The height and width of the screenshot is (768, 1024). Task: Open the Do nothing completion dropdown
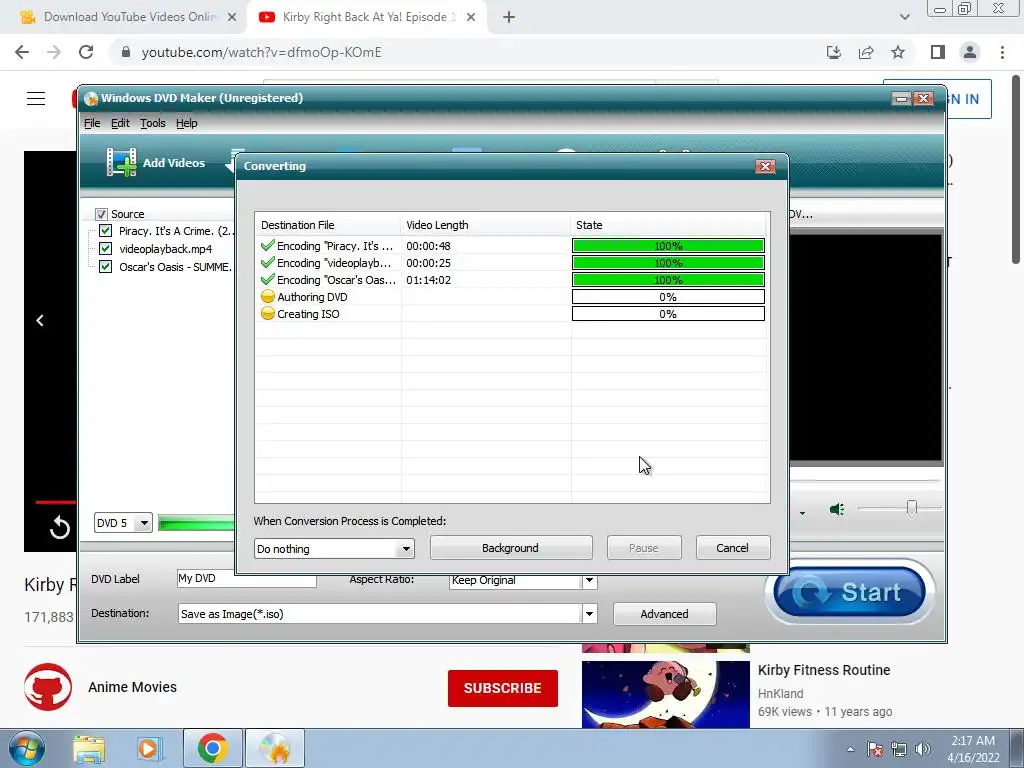click(x=334, y=549)
